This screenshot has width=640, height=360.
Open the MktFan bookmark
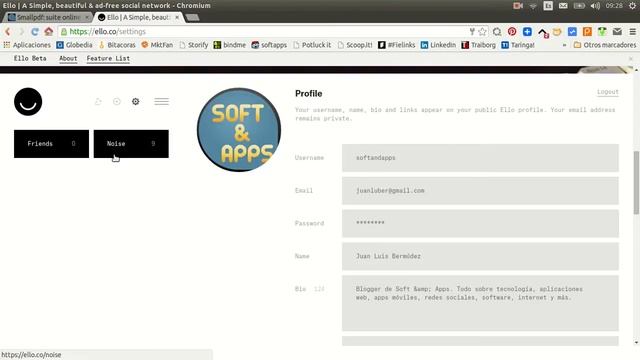coord(157,45)
